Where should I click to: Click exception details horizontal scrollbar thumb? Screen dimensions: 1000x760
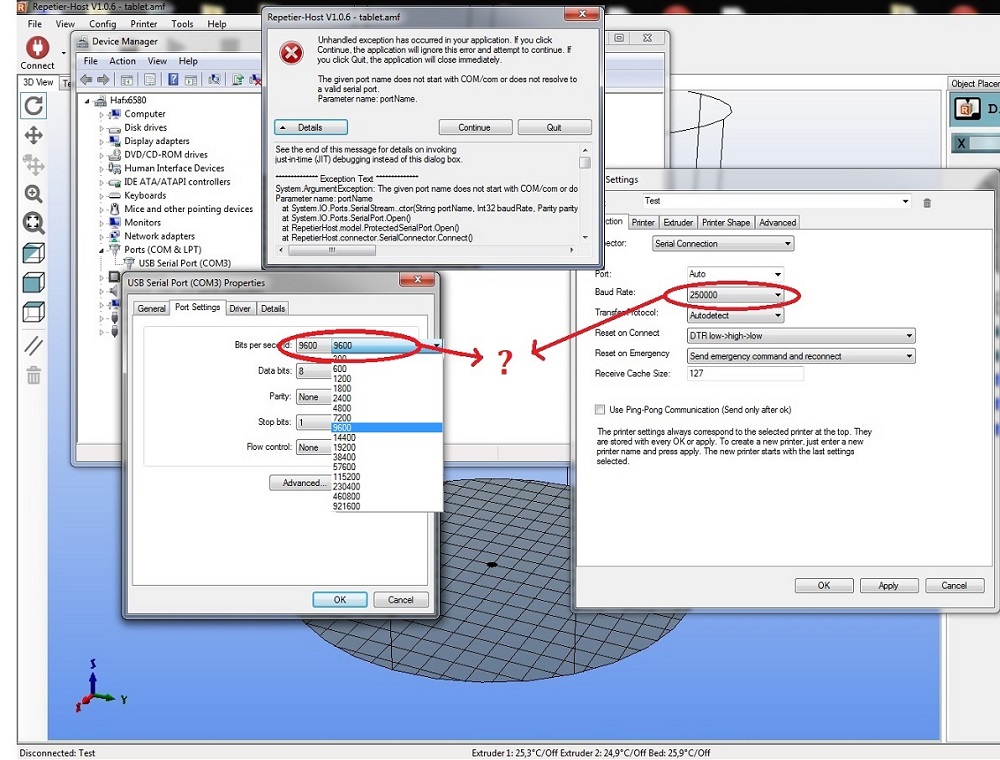[332, 251]
